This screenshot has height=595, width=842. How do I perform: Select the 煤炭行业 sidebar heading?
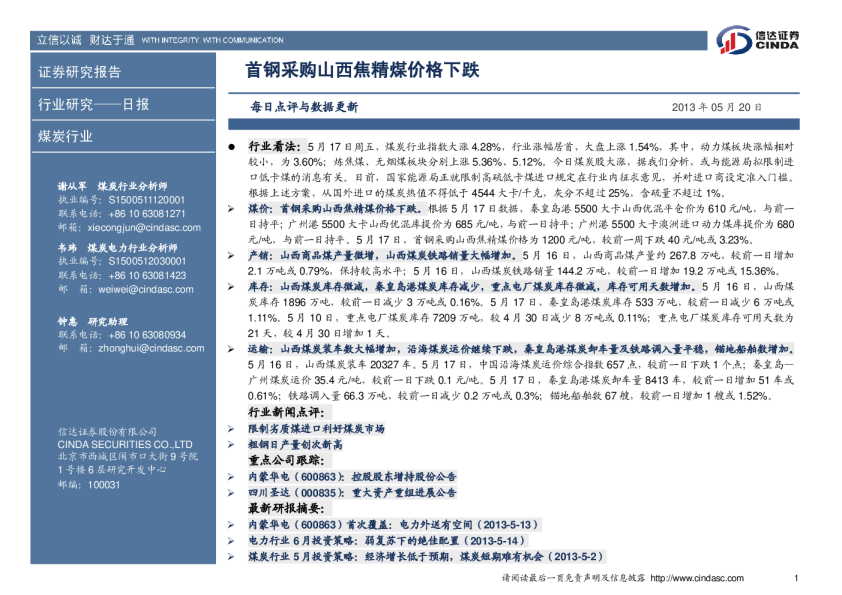click(x=65, y=136)
